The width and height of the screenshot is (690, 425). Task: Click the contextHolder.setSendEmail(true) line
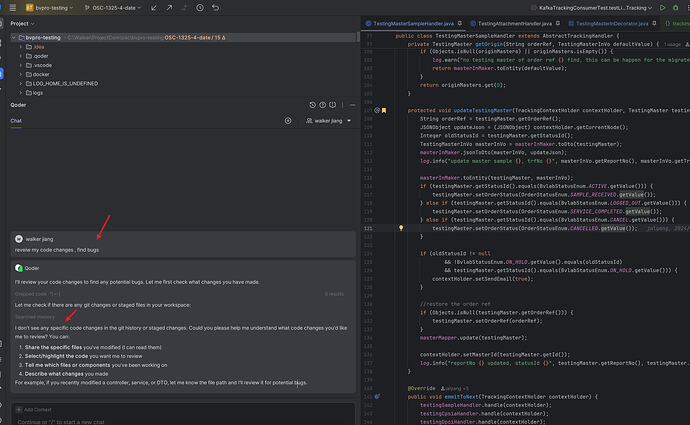482,279
